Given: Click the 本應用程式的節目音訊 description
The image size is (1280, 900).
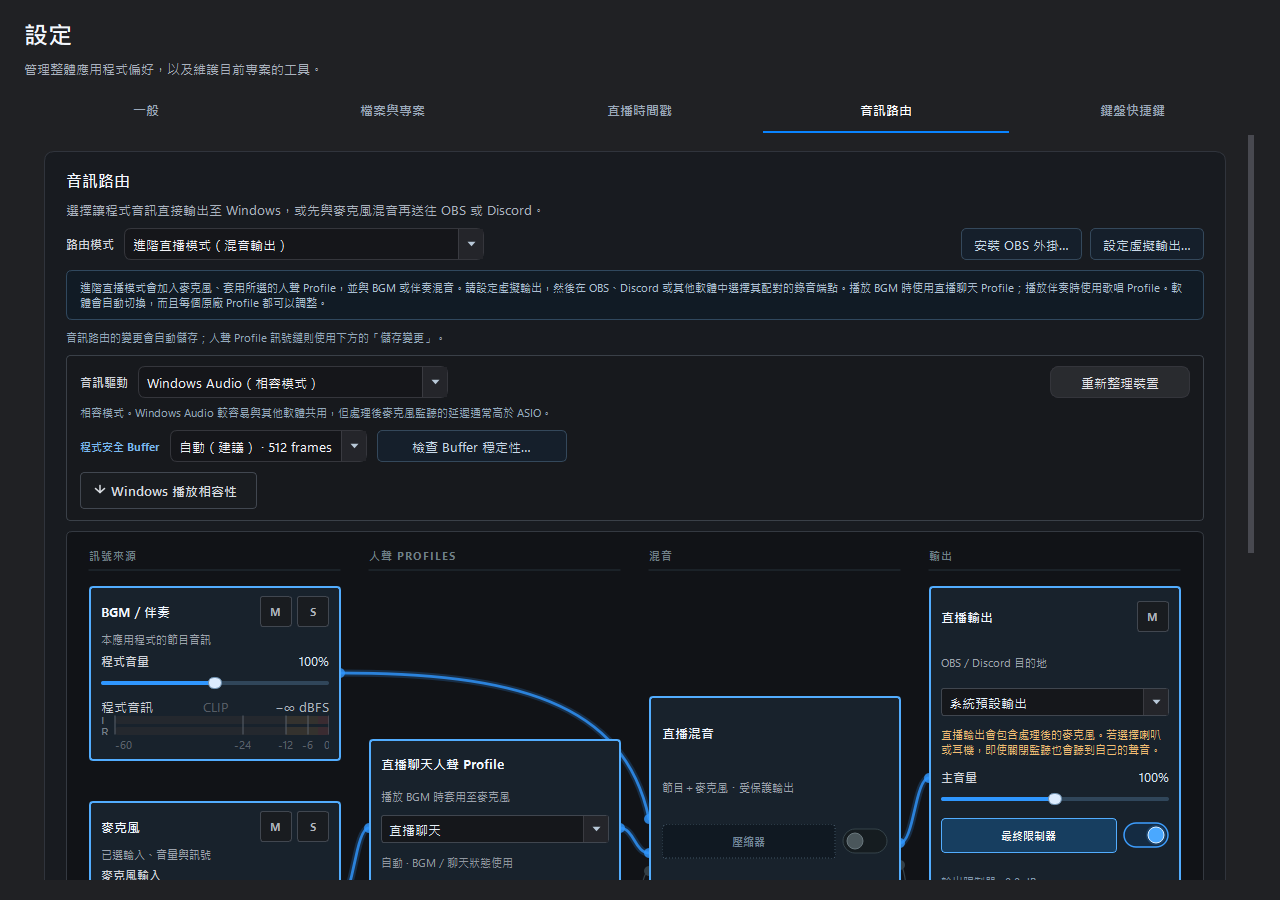Looking at the screenshot, I should click(x=156, y=639).
